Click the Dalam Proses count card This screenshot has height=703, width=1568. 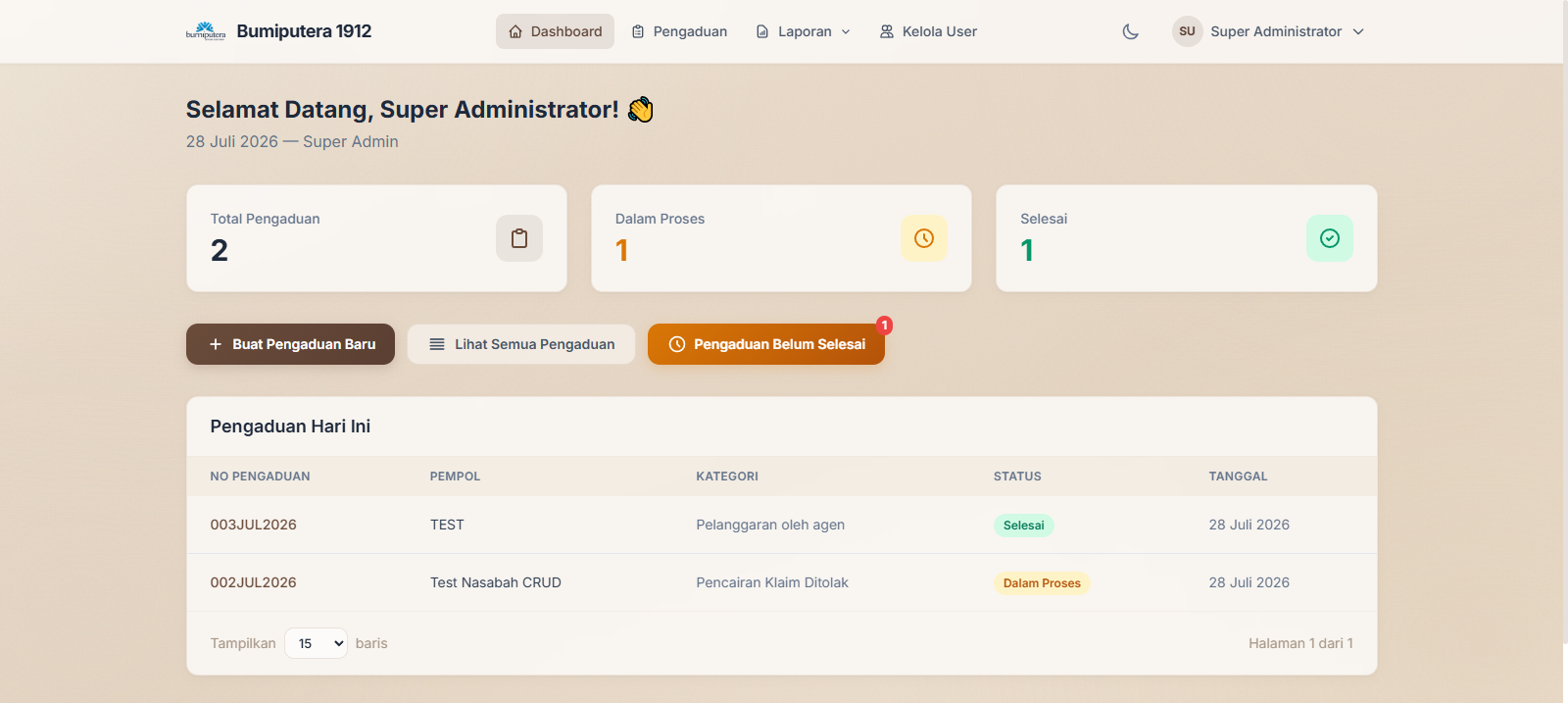tap(781, 238)
